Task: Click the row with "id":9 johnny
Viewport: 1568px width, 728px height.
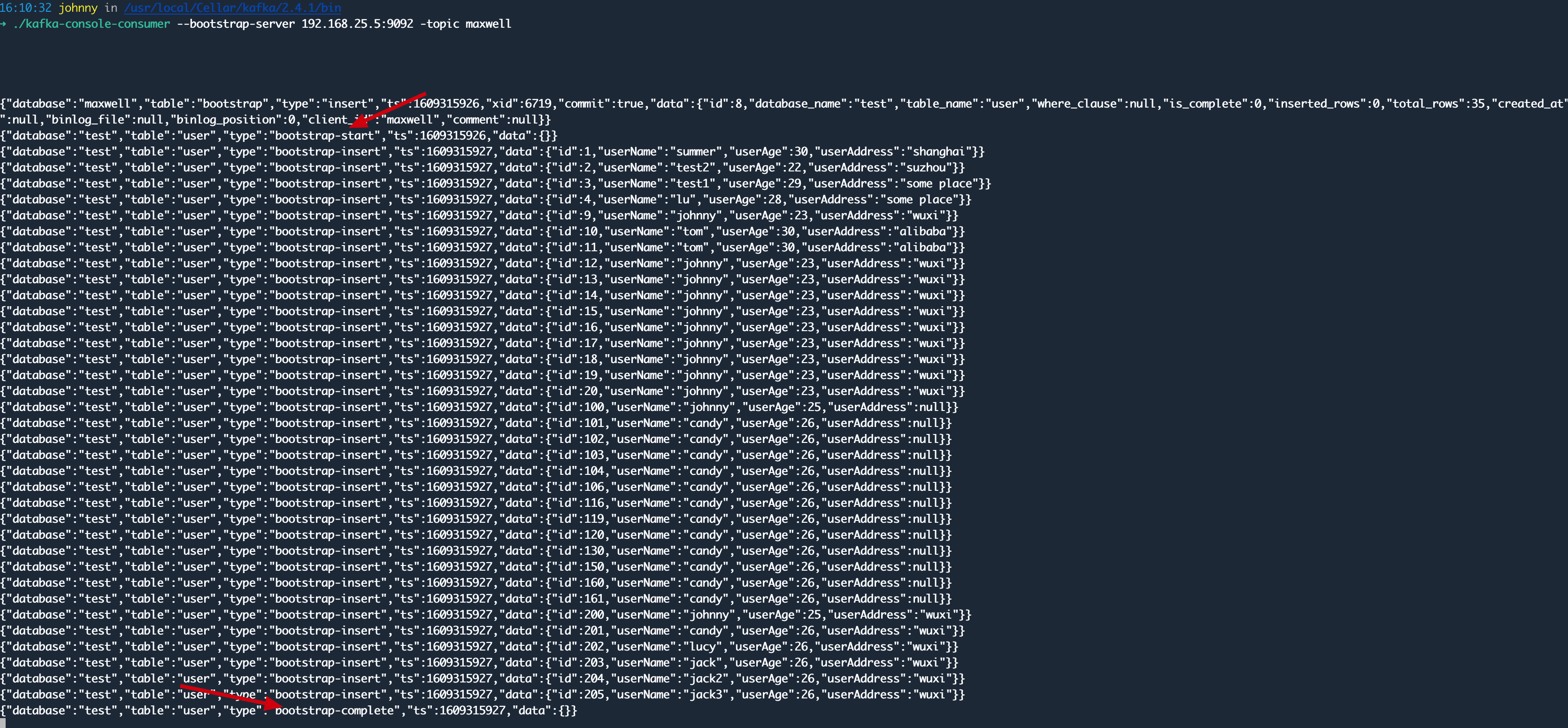Action: pos(479,215)
